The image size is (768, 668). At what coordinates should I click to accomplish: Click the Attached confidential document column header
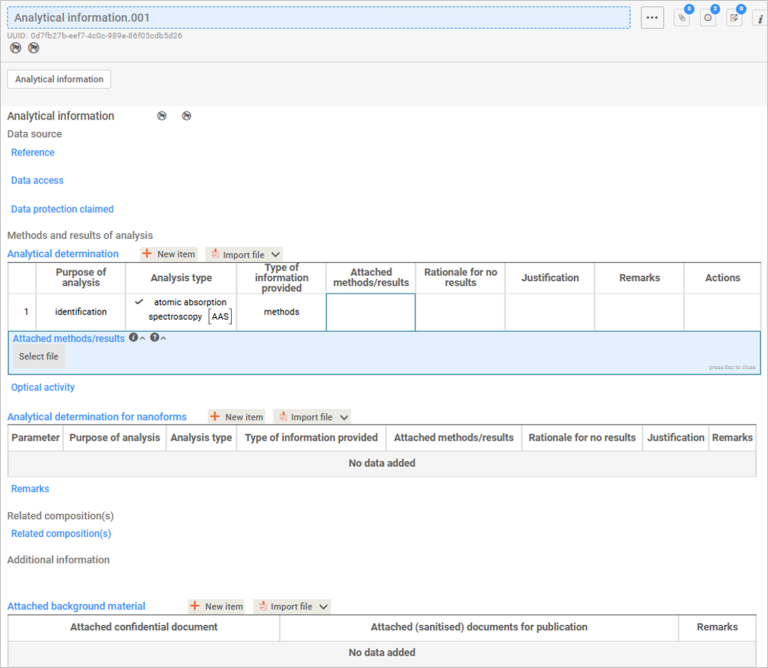[x=144, y=627]
